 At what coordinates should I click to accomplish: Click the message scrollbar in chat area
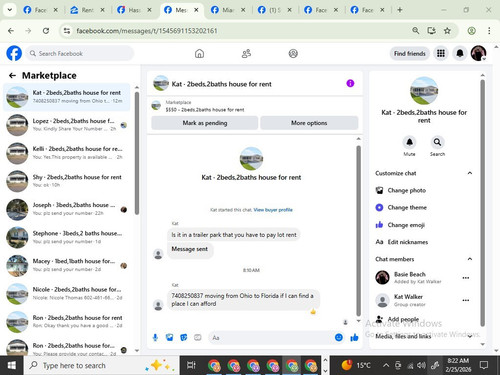pos(358,230)
